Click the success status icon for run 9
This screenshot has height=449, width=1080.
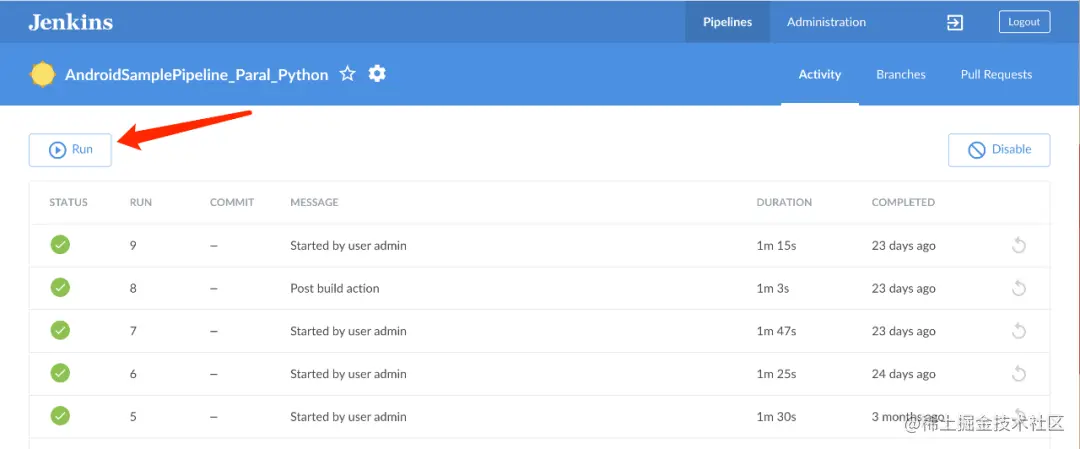[x=61, y=244]
